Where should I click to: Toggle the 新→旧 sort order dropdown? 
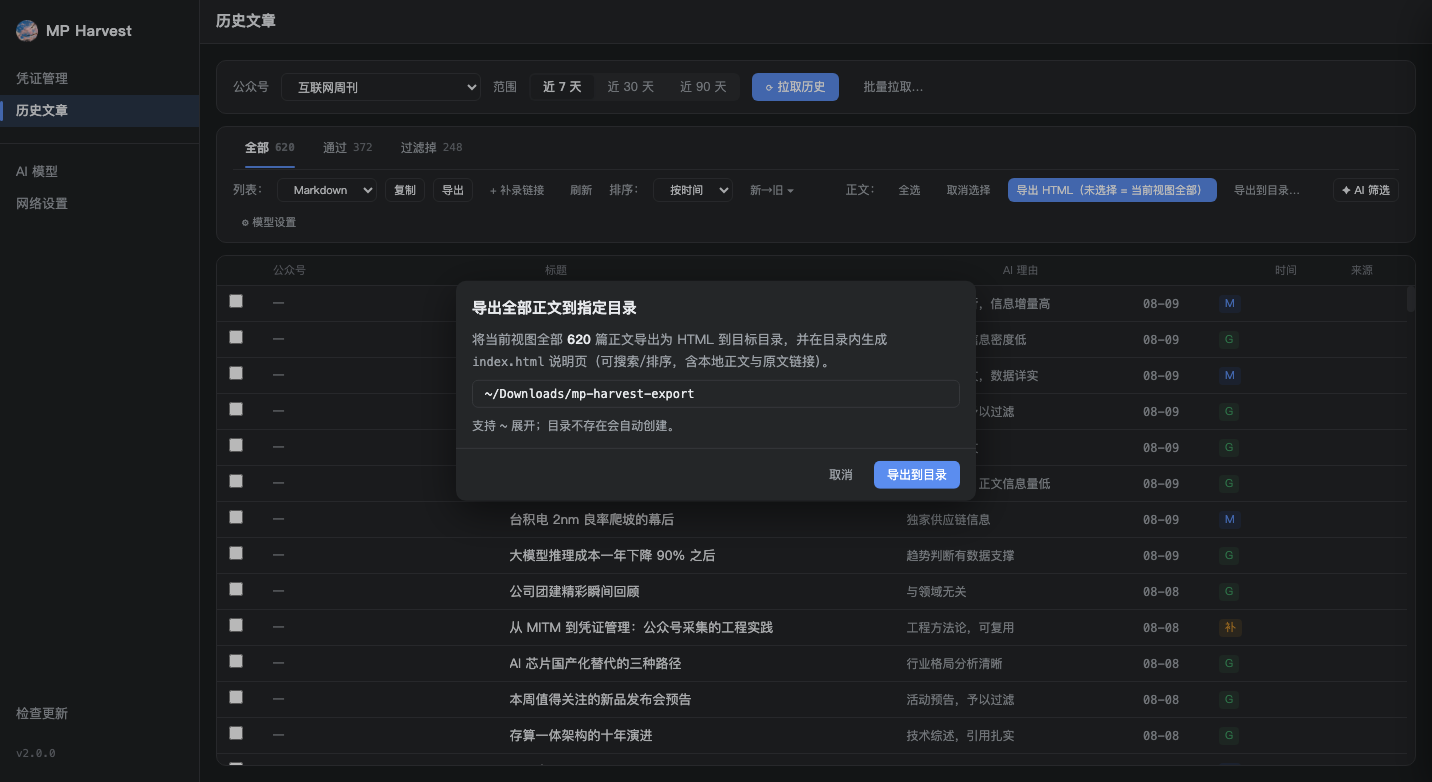[772, 190]
